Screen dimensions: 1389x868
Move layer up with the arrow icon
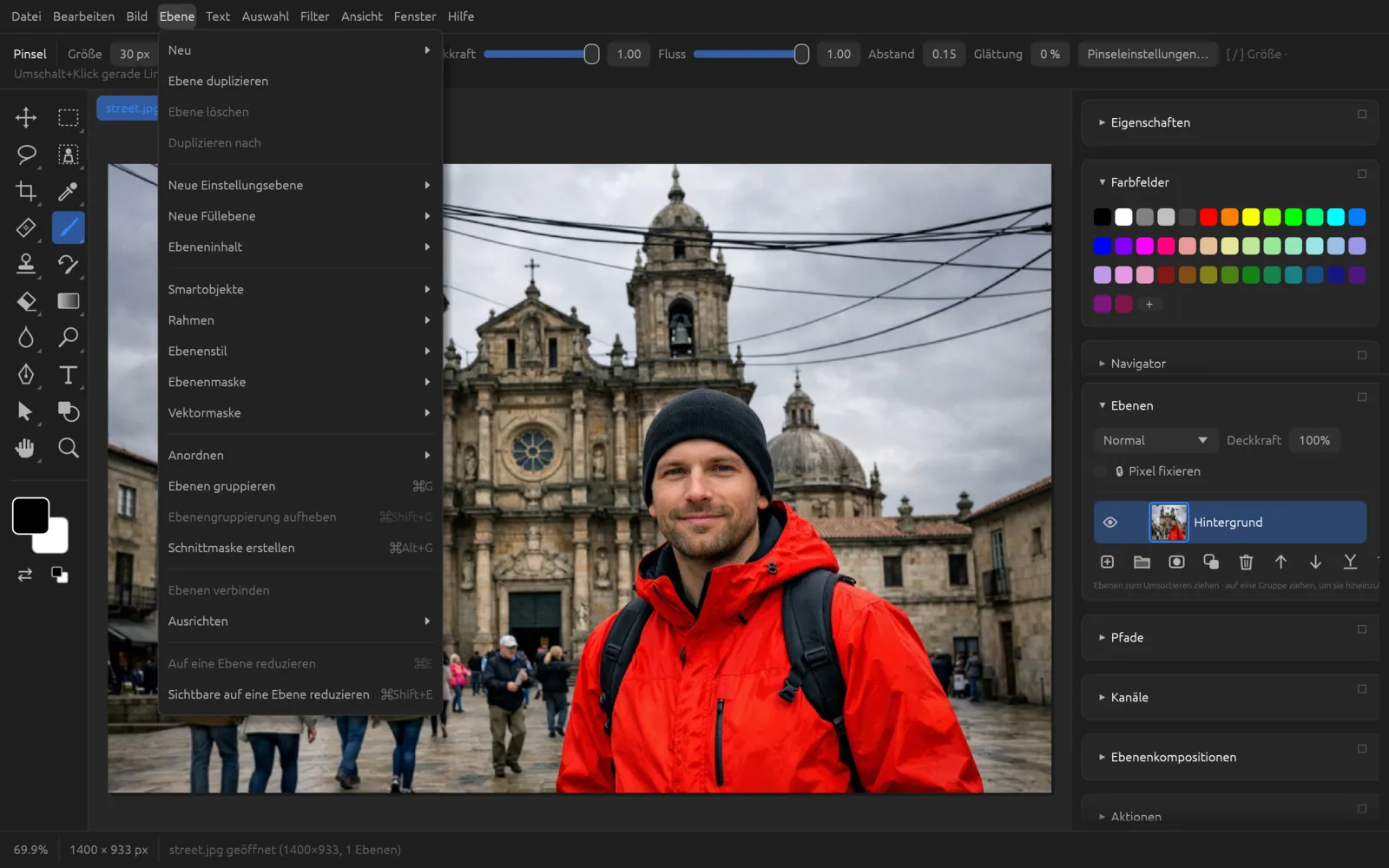tap(1280, 562)
